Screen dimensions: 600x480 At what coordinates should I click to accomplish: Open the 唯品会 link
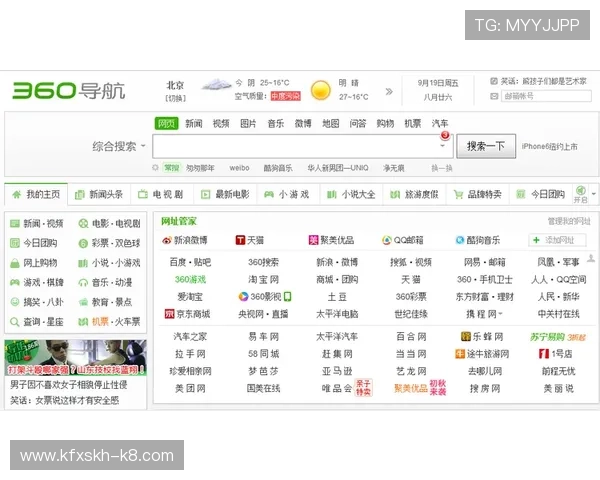pyautogui.click(x=337, y=389)
